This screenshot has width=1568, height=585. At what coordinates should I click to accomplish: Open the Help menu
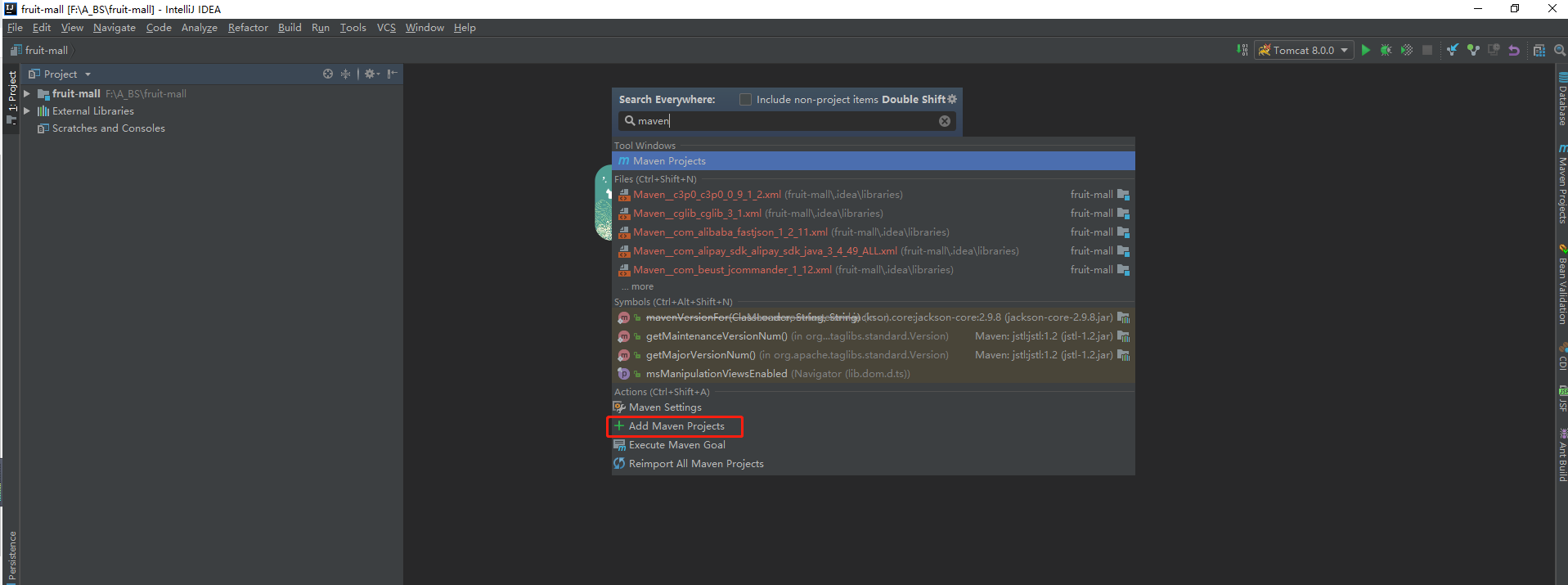(465, 28)
